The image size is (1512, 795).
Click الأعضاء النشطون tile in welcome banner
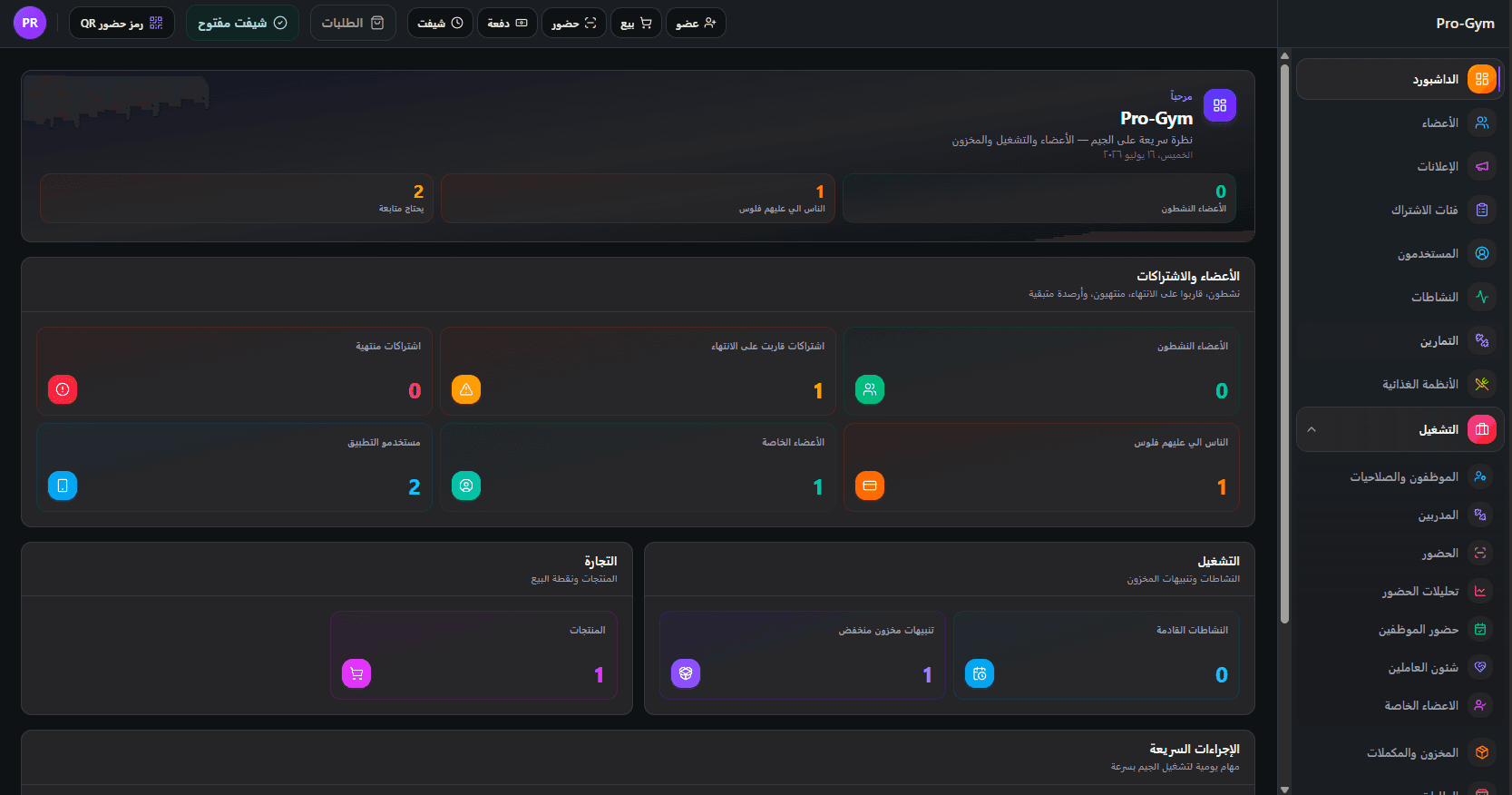pos(1039,198)
